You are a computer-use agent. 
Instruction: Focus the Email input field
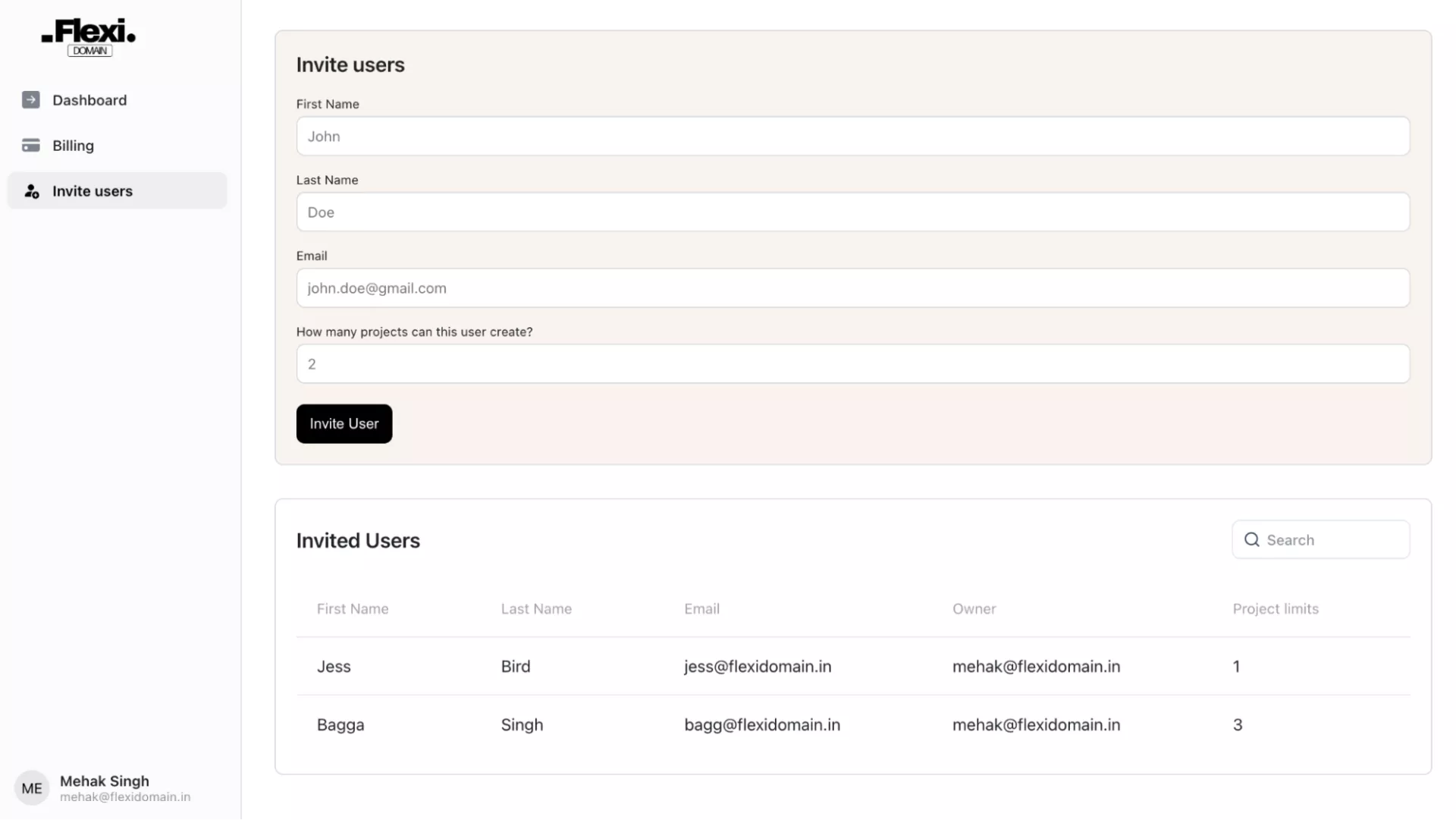coord(852,288)
